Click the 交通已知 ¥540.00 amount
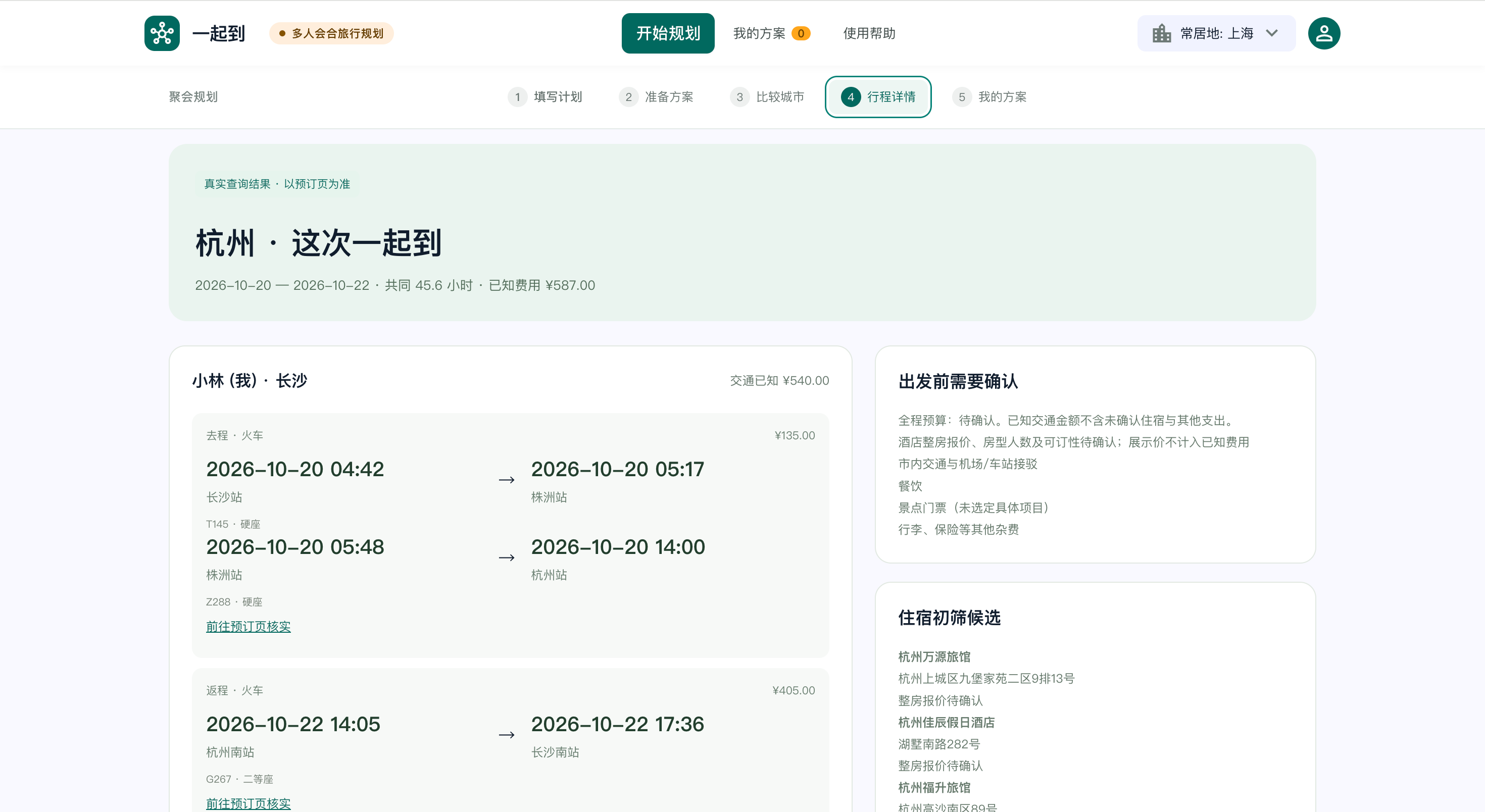This screenshot has height=812, width=1485. 779,380
